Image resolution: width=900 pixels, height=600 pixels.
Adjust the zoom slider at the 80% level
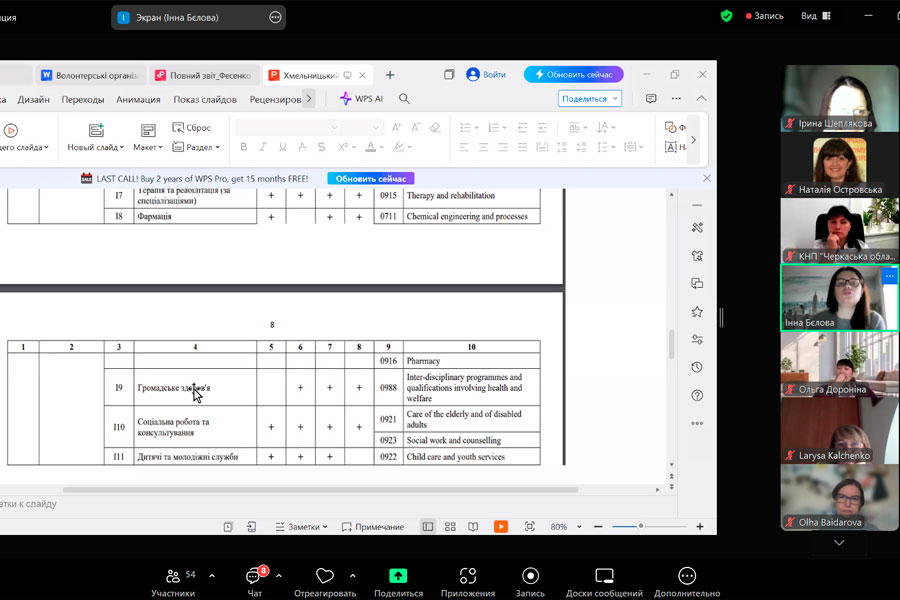(641, 527)
